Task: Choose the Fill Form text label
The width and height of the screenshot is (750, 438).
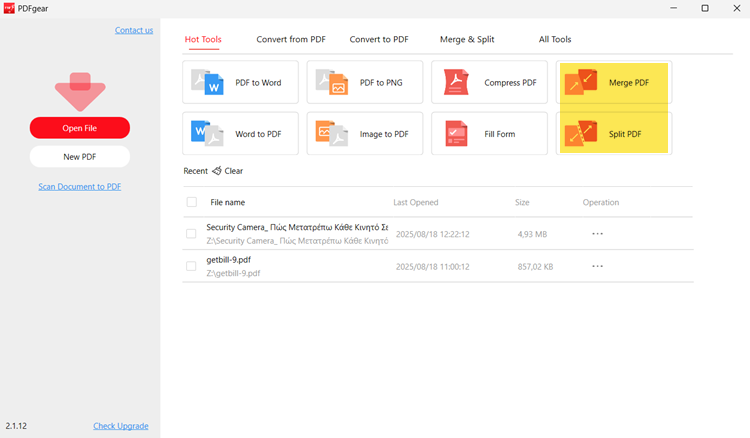Action: pos(499,134)
